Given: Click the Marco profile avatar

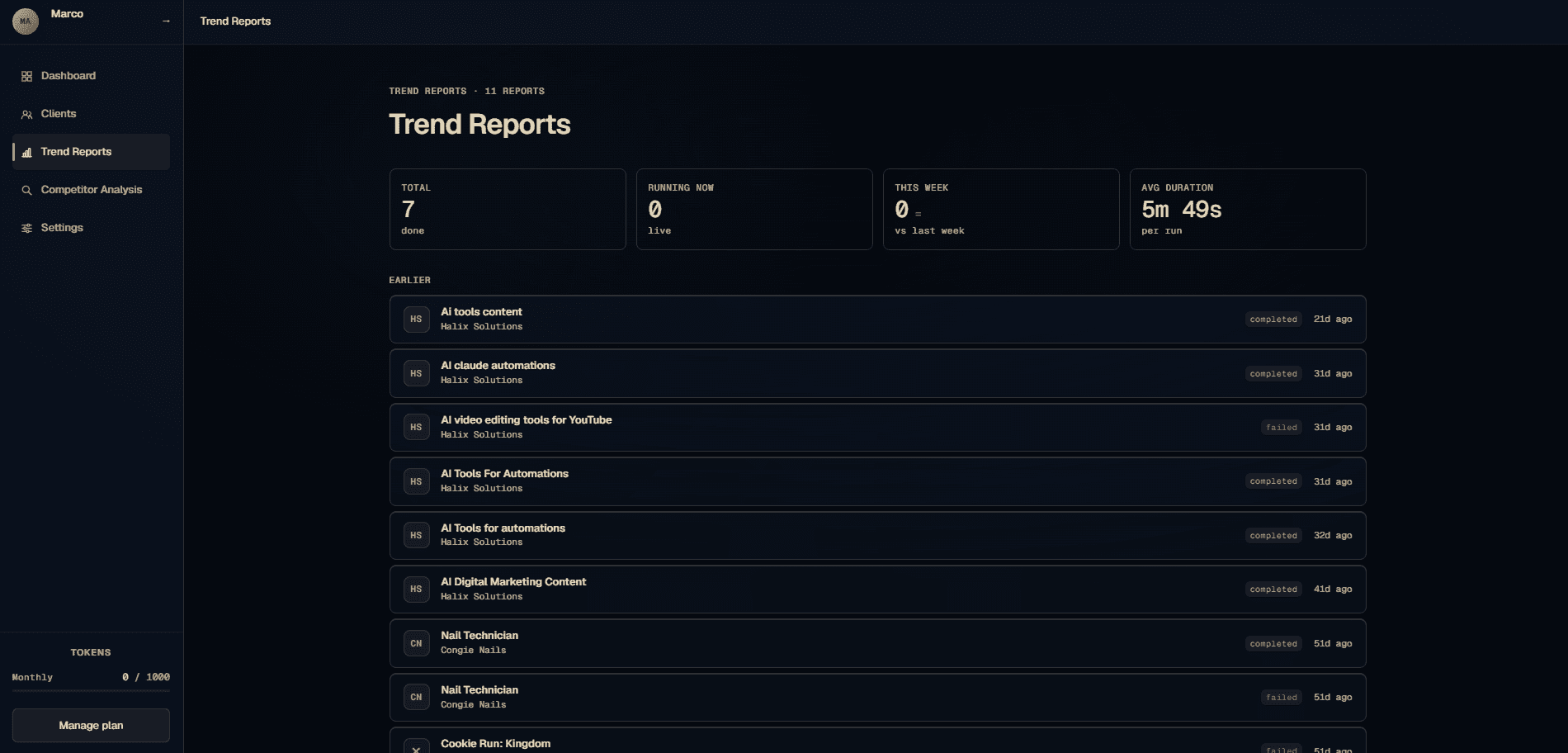Looking at the screenshot, I should click(26, 21).
